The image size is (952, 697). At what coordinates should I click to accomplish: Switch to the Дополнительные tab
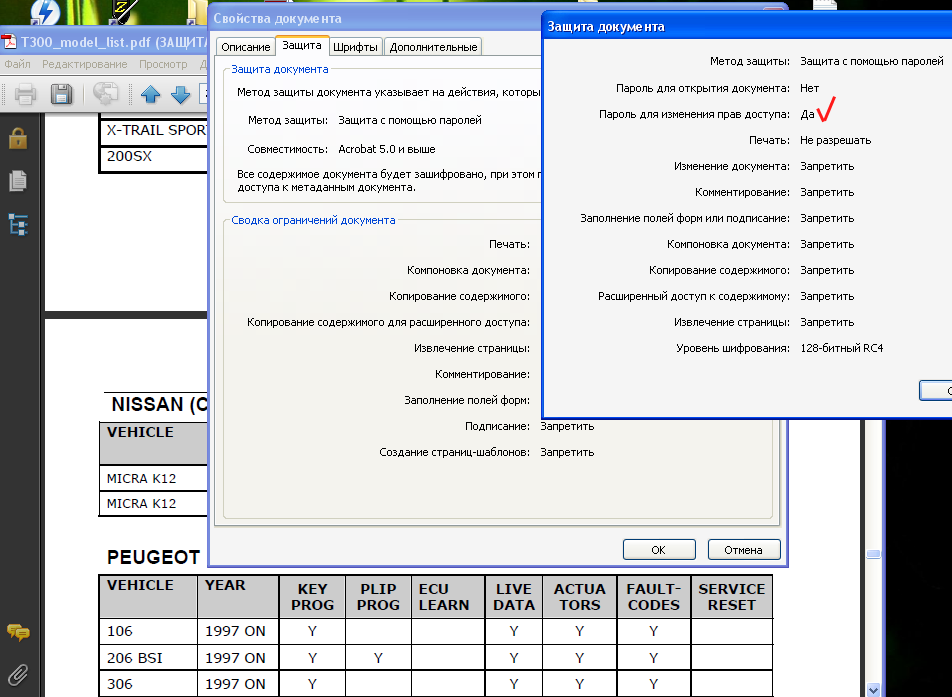pos(434,47)
